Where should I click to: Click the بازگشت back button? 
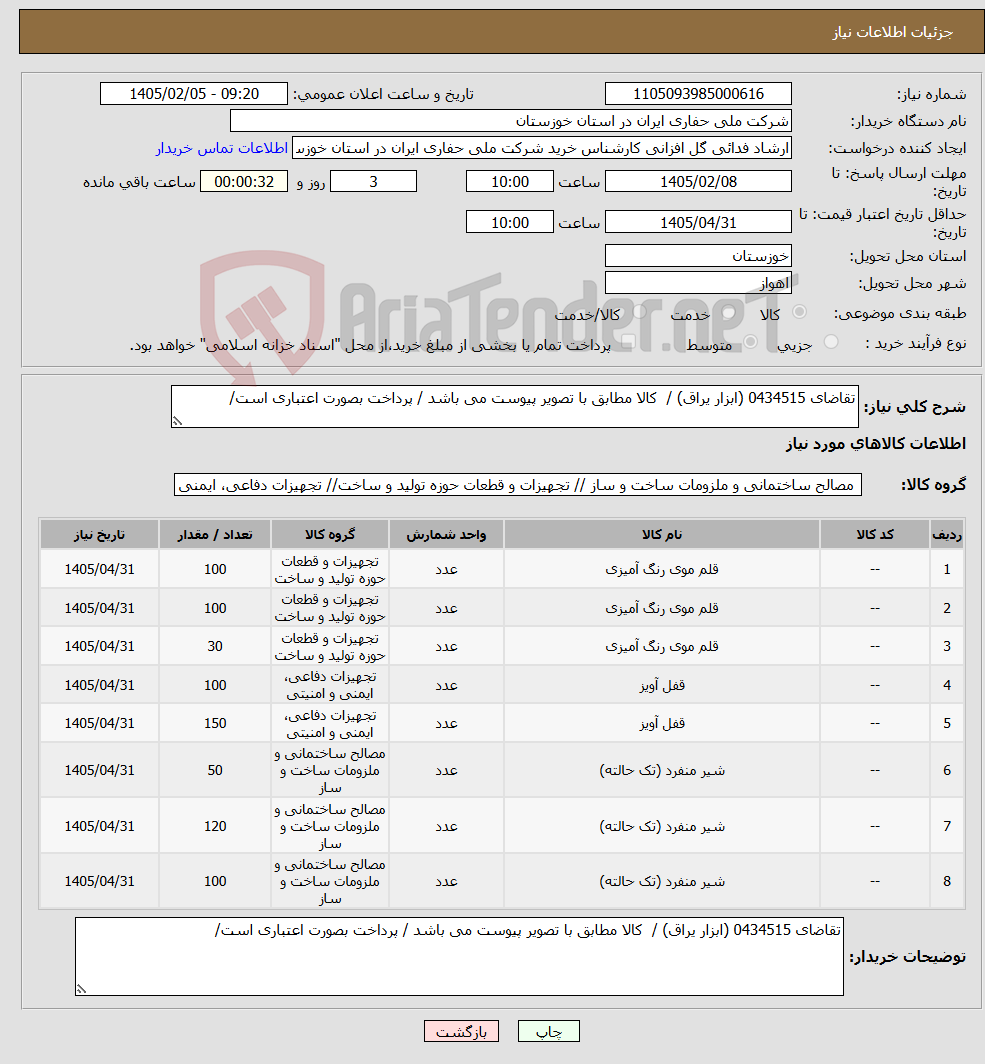[x=461, y=1031]
